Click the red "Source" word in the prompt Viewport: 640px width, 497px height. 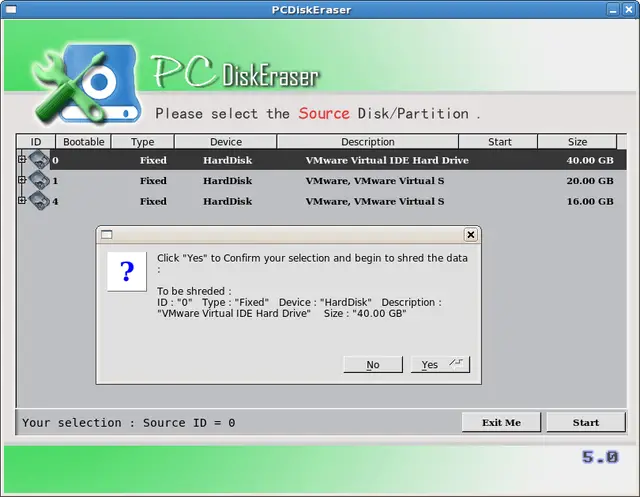click(x=324, y=113)
